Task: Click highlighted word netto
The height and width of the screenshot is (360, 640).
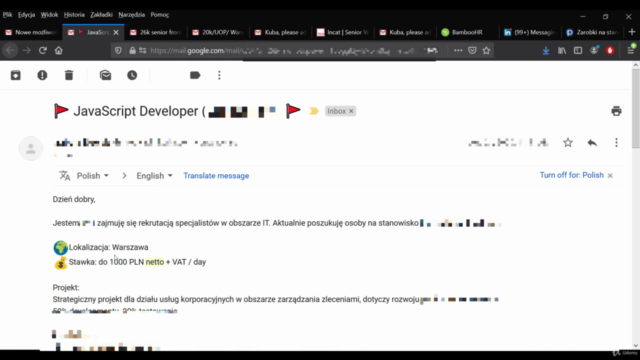Action: click(155, 262)
